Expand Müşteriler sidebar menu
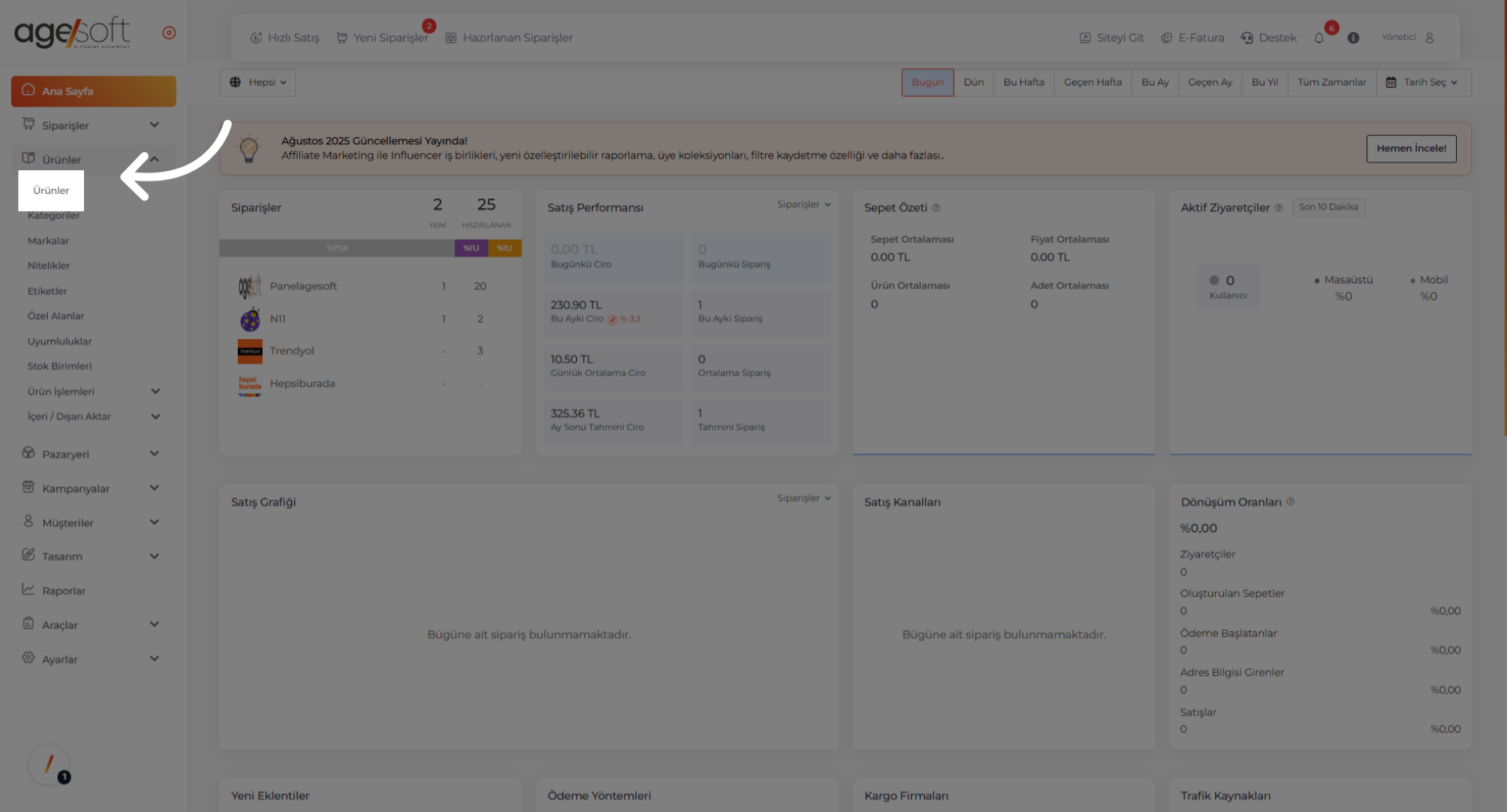Viewport: 1507px width, 812px height. (93, 523)
